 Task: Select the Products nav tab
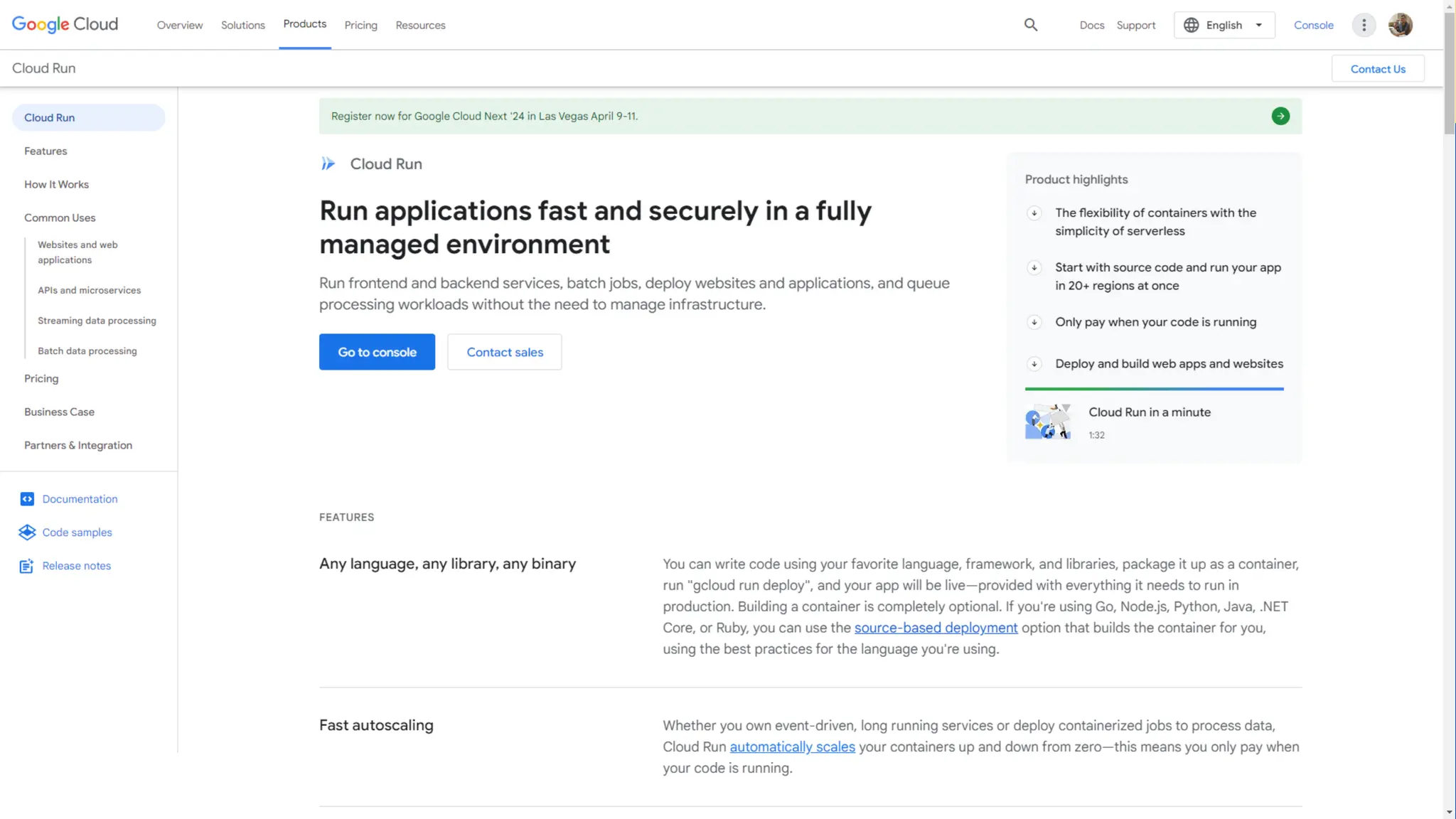305,23
